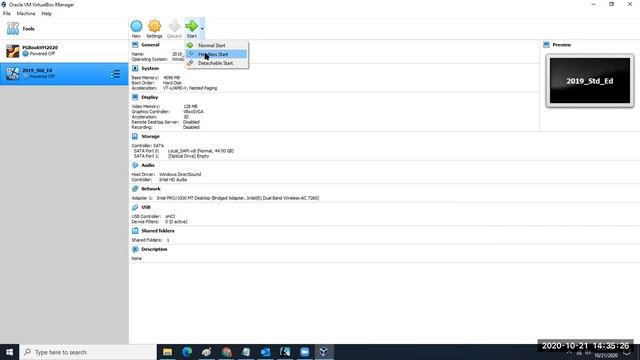The height and width of the screenshot is (360, 640).
Task: Click the Audio section icon
Action: click(x=135, y=165)
